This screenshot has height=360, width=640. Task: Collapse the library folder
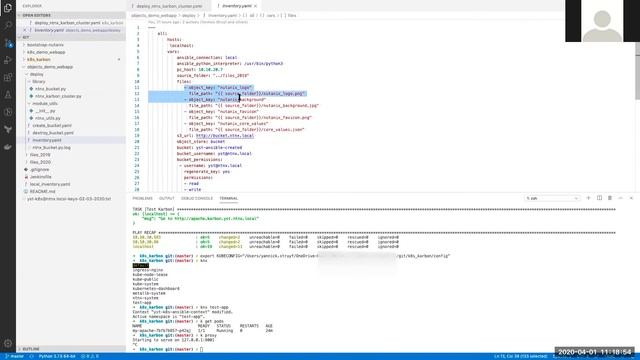39,82
